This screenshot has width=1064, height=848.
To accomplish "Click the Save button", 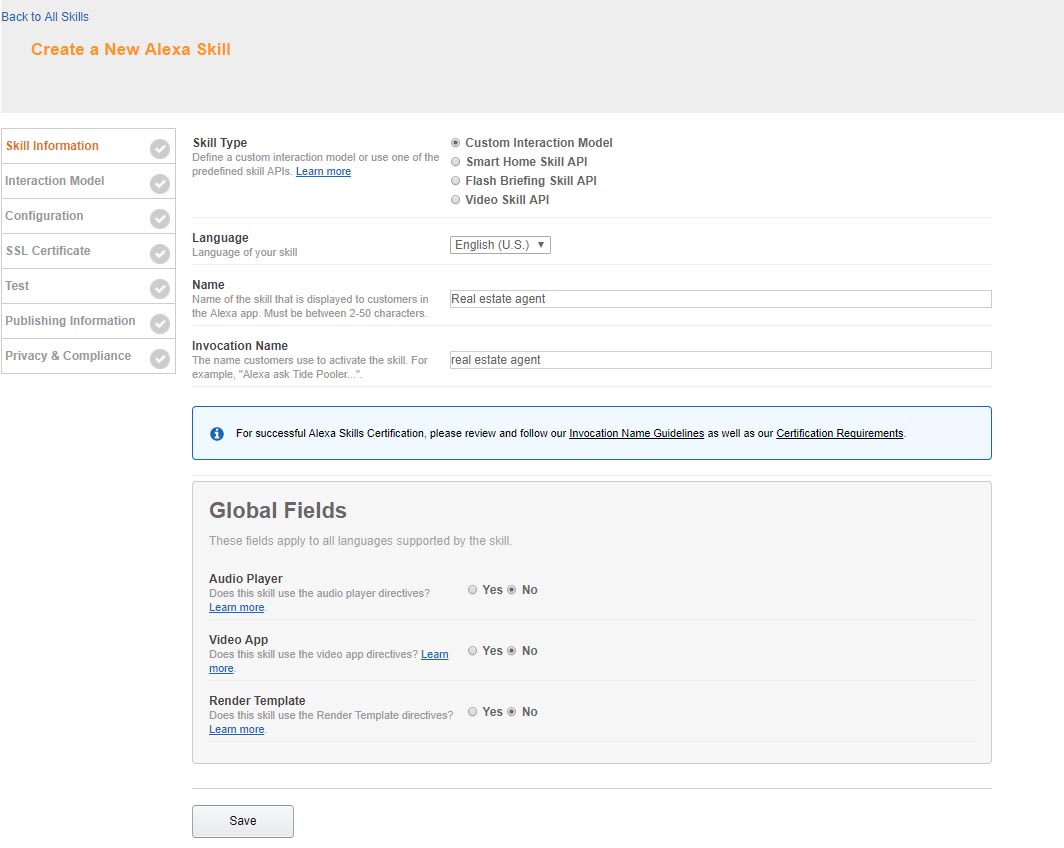I will click(x=243, y=821).
